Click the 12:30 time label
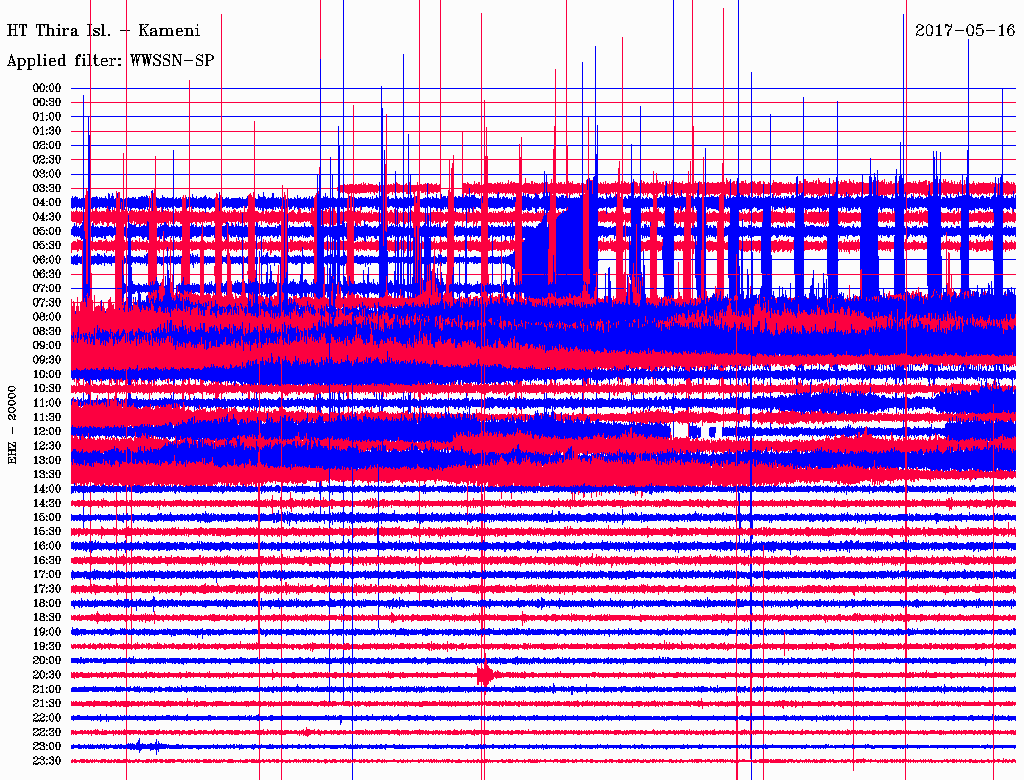 [47, 446]
